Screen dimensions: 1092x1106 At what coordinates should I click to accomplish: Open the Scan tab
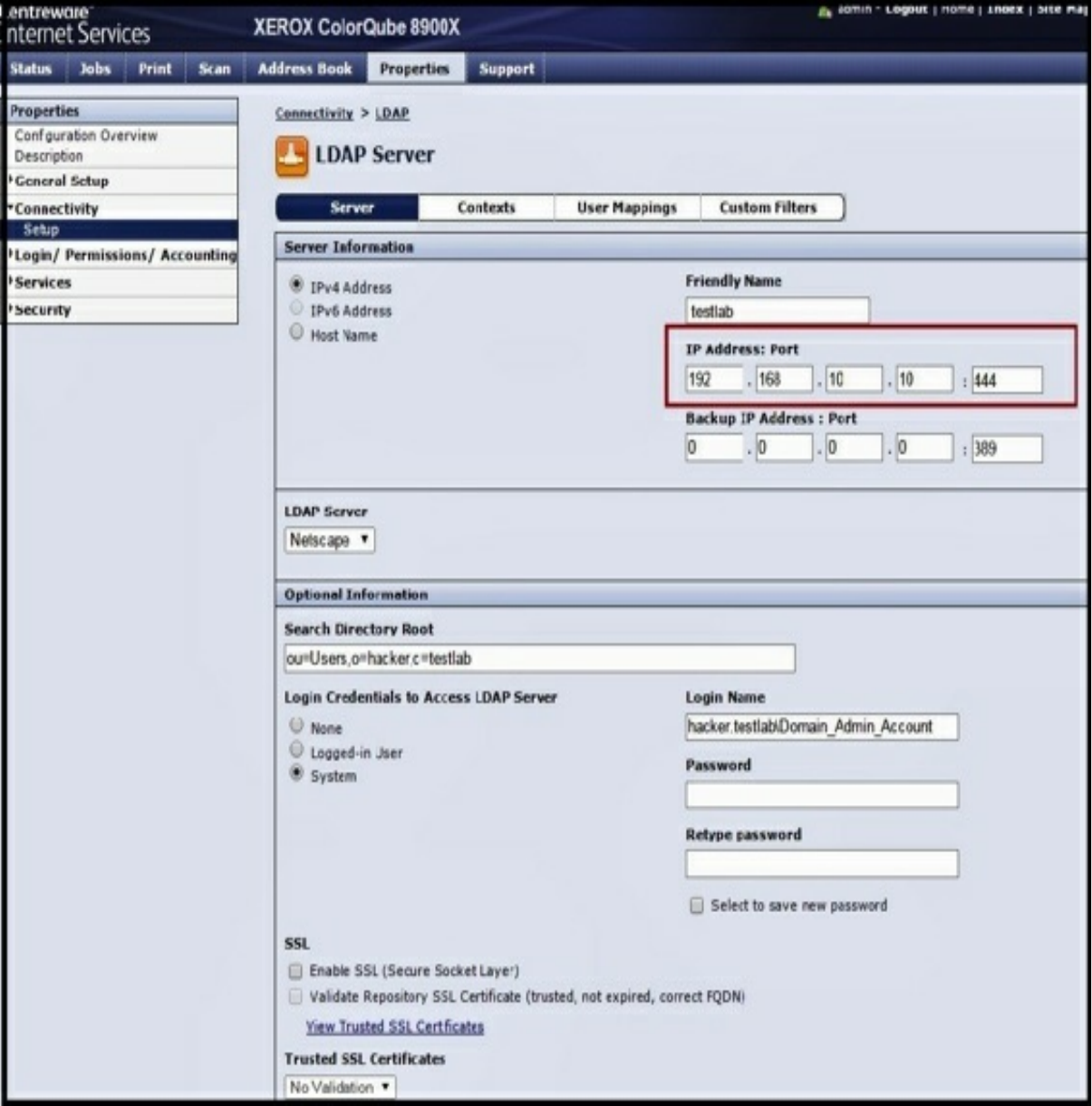pos(215,69)
